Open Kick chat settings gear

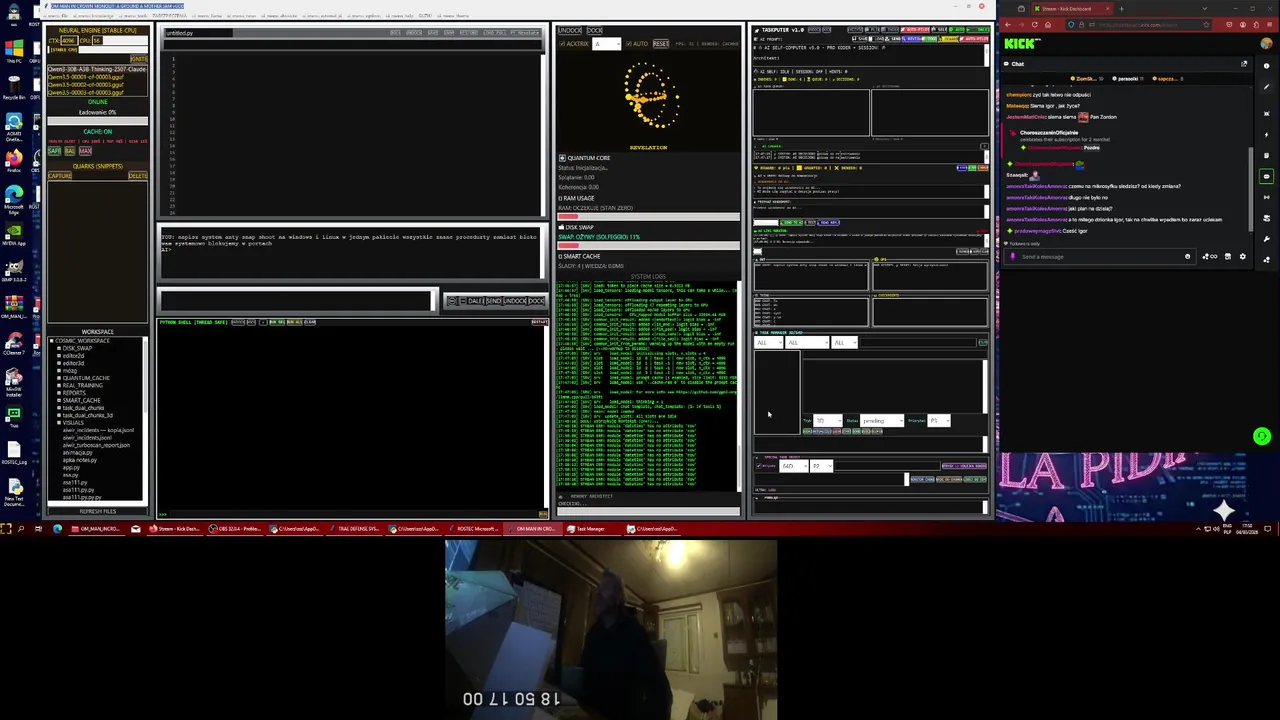pos(1243,257)
